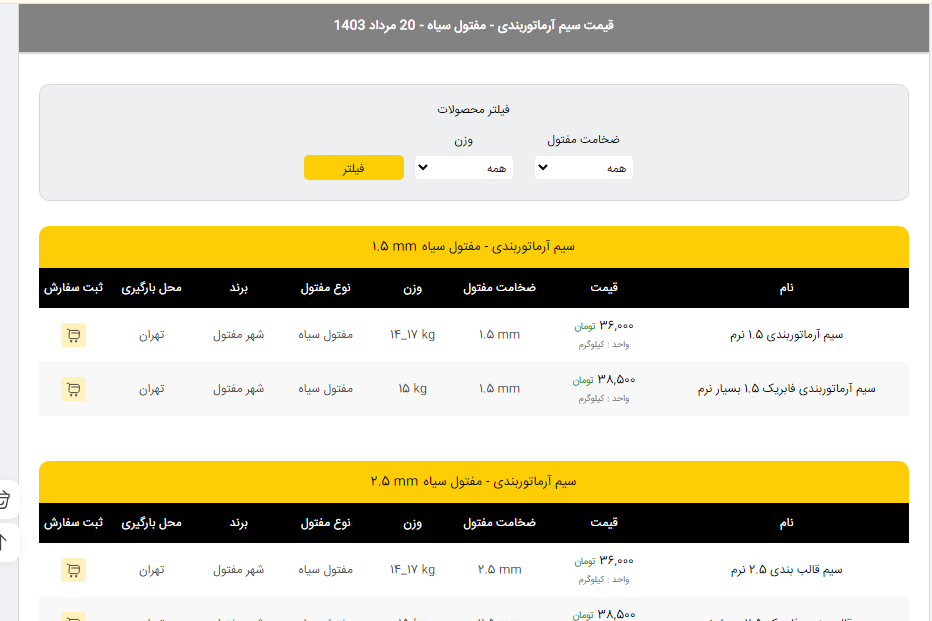Open the floating shopping basket on left edge
This screenshot has width=932, height=621.
5,498
